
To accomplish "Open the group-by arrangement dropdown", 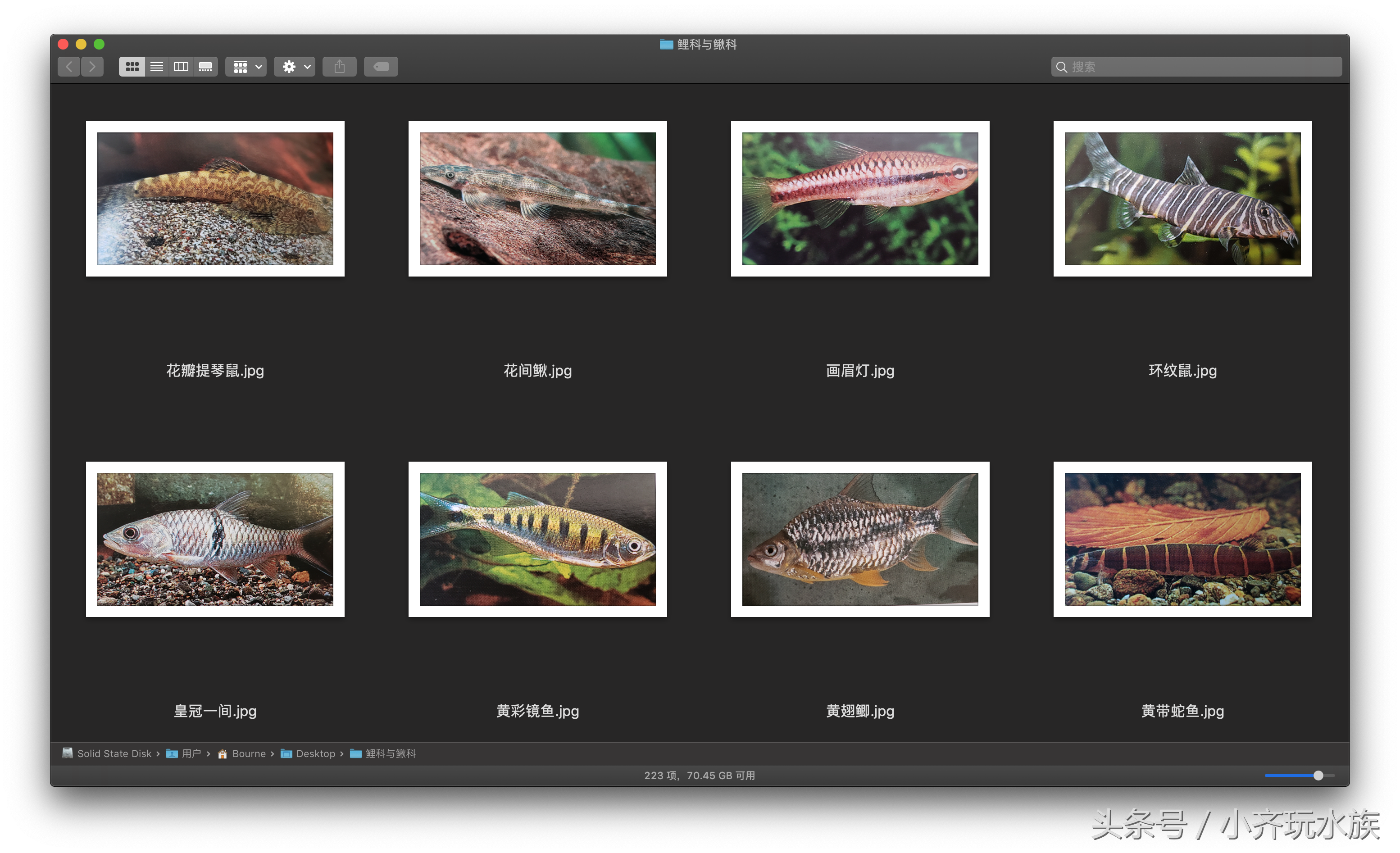I will pyautogui.click(x=246, y=67).
